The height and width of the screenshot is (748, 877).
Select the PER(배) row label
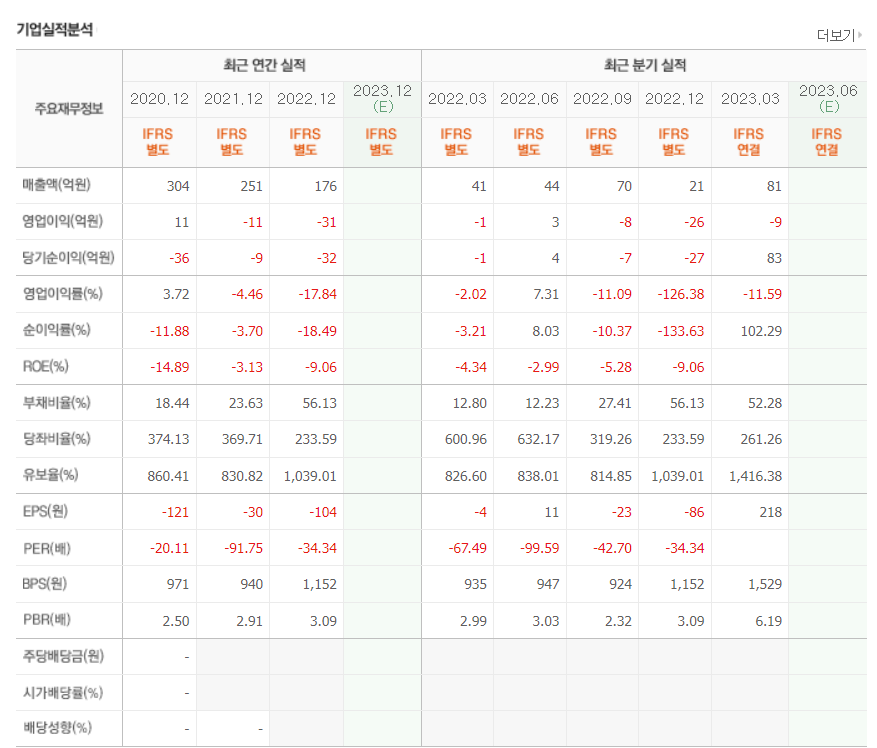click(47, 548)
